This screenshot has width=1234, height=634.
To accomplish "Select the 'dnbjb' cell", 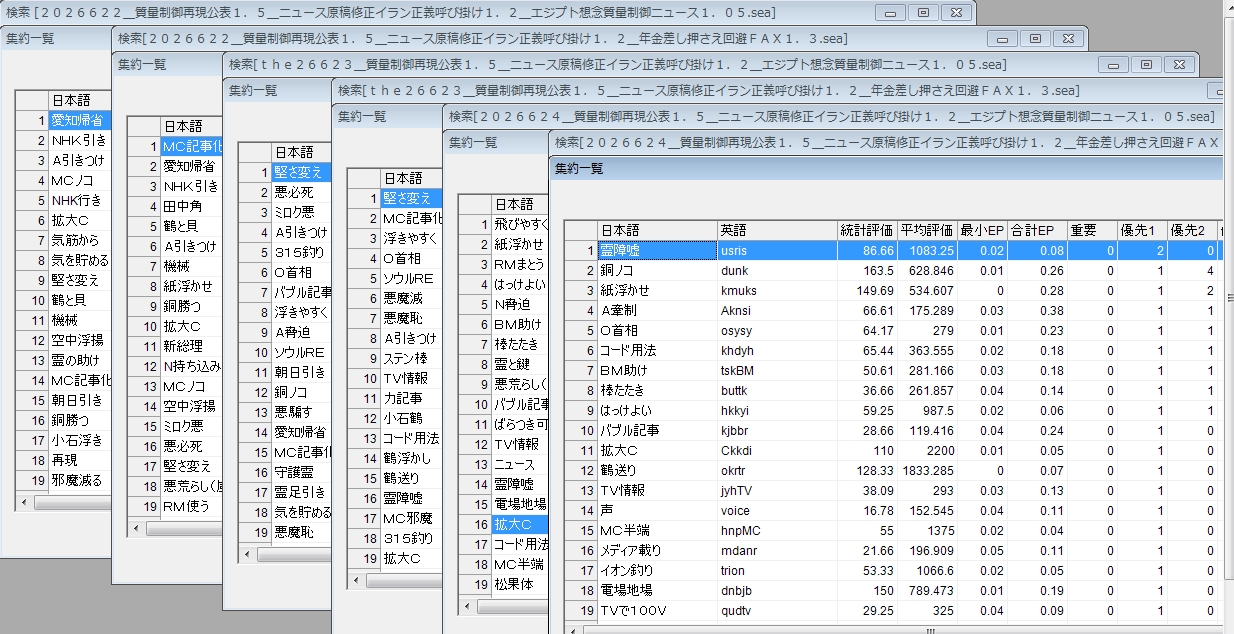I will point(776,591).
